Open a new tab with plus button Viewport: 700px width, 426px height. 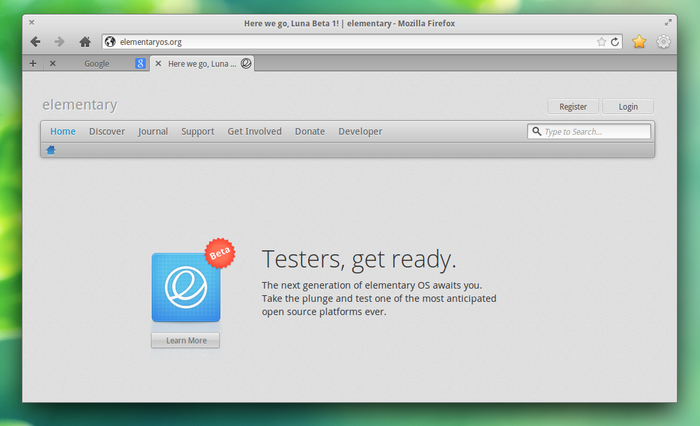(x=33, y=63)
